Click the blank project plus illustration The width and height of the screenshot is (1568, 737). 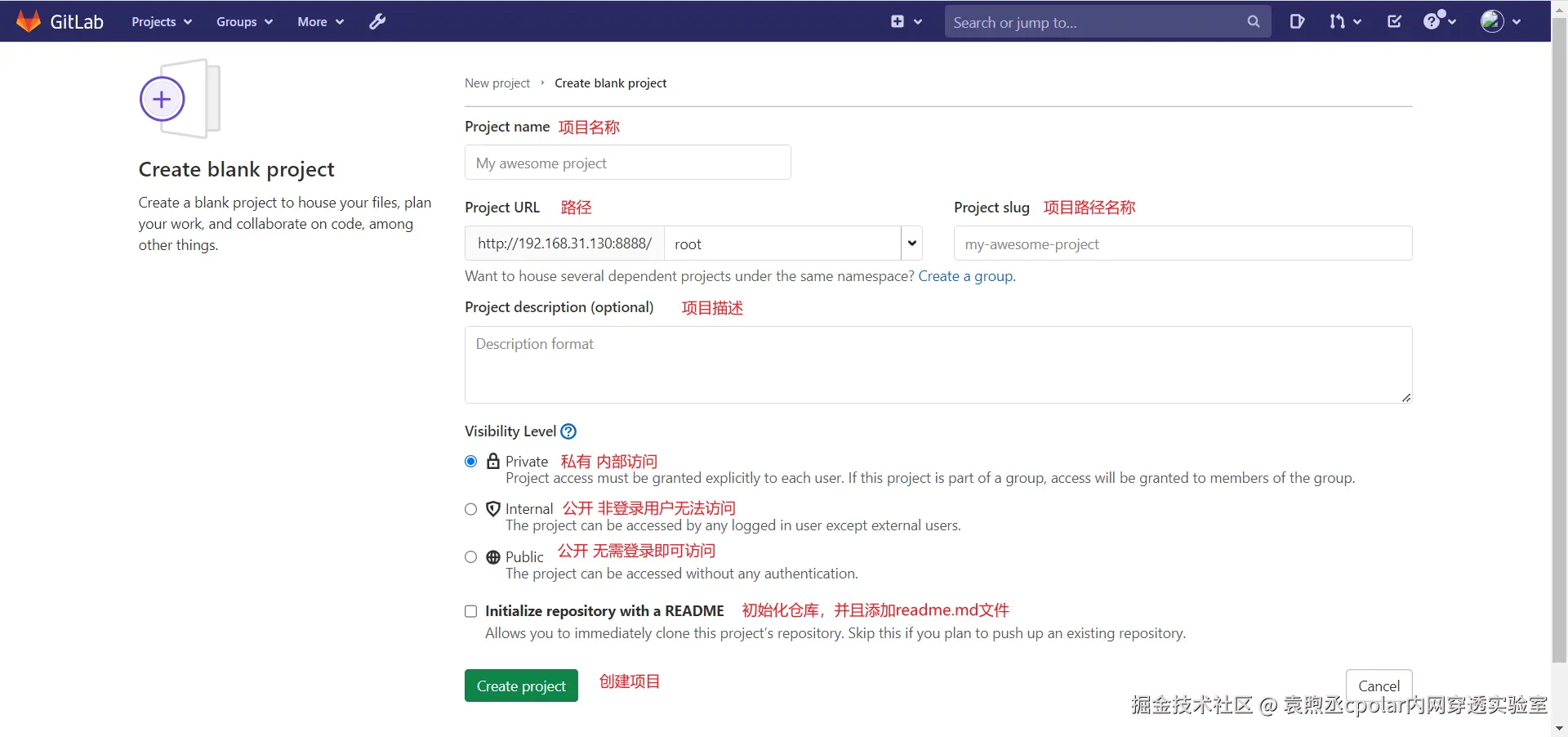[x=180, y=99]
